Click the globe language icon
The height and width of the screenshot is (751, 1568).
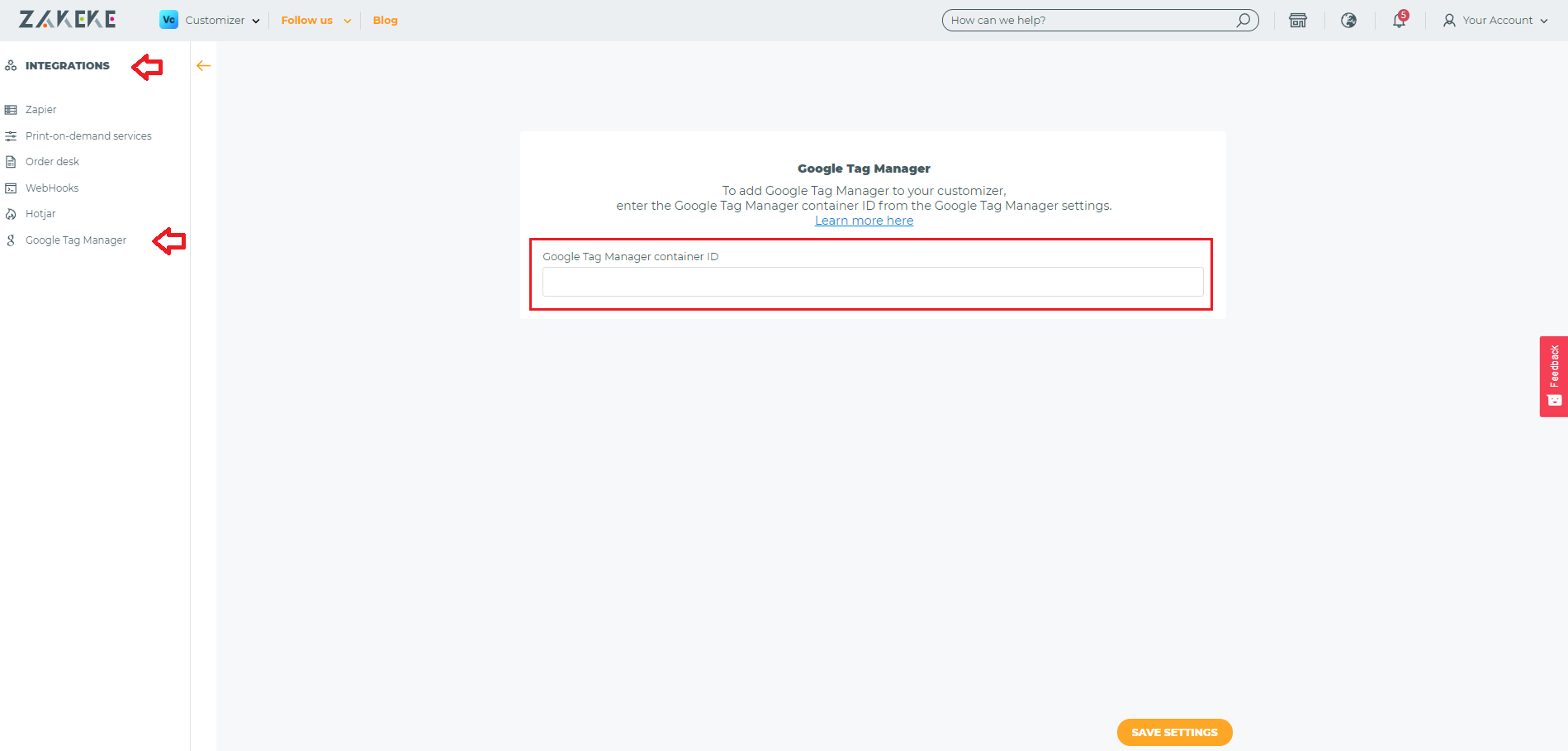click(1348, 20)
